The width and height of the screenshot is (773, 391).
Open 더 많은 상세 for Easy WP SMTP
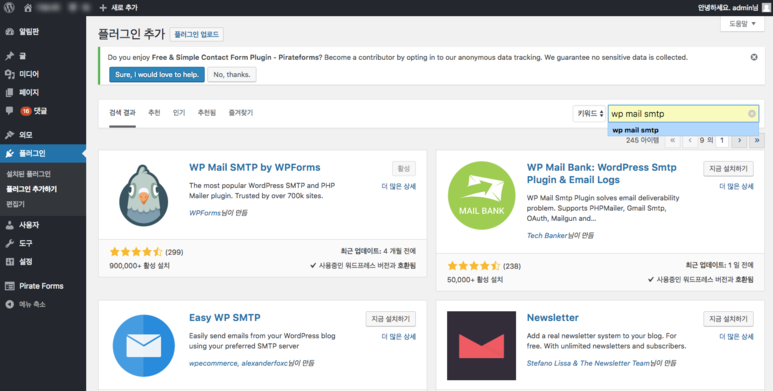[x=399, y=337]
